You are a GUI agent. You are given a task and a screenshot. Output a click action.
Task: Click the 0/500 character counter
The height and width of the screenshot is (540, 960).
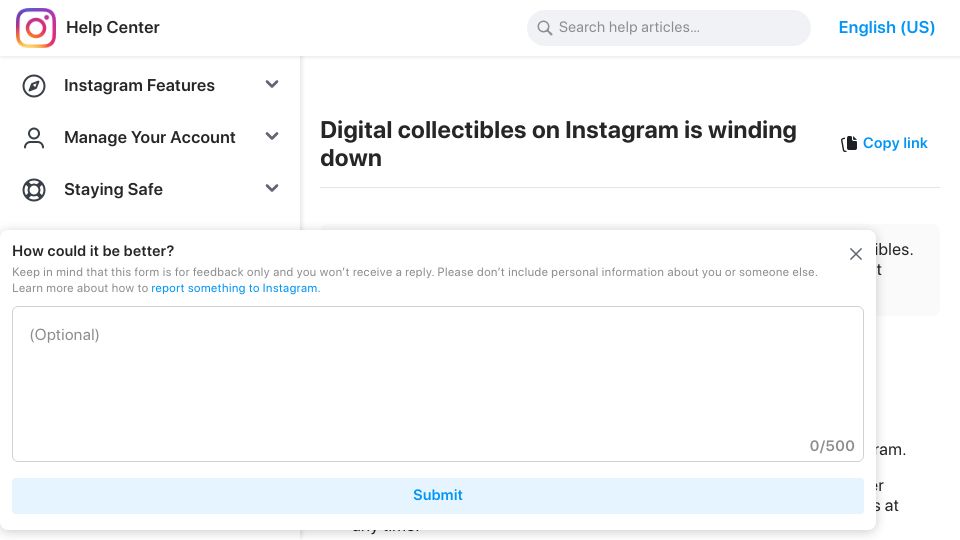(x=832, y=446)
